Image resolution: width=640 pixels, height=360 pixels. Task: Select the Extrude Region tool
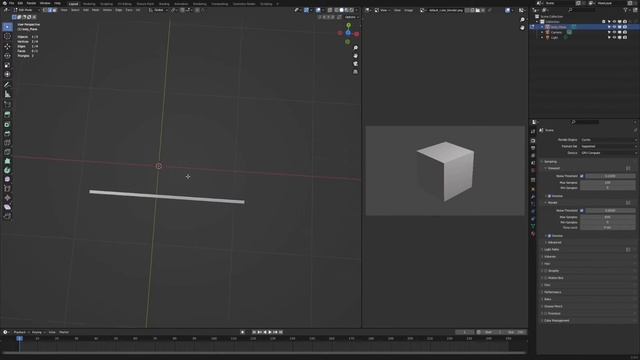click(x=7, y=115)
